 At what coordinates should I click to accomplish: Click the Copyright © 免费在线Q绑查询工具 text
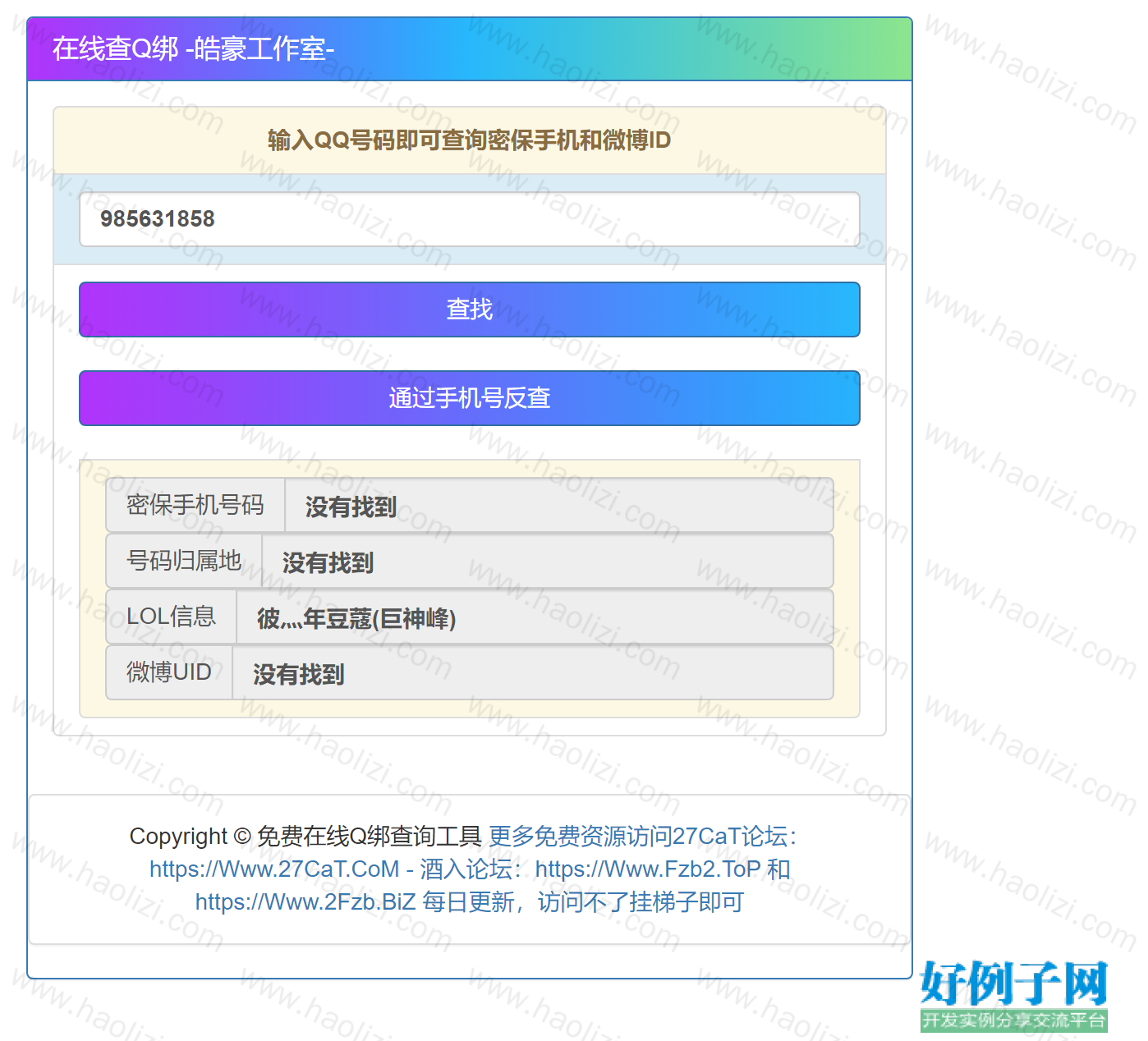[305, 837]
